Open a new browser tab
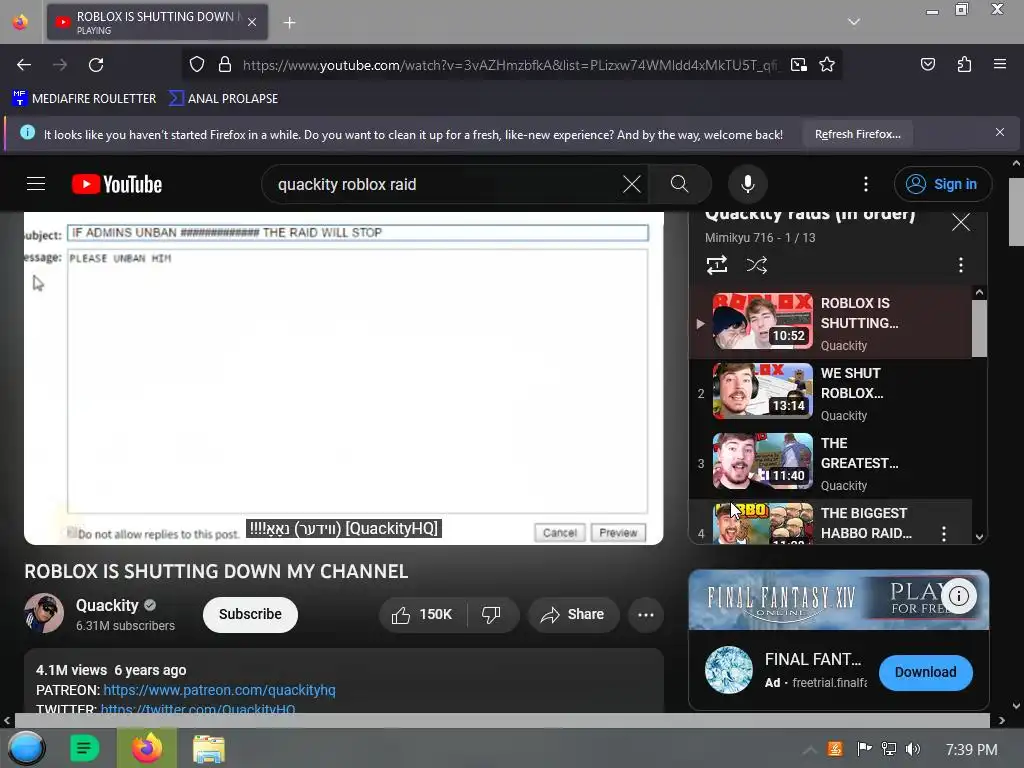 (x=289, y=23)
